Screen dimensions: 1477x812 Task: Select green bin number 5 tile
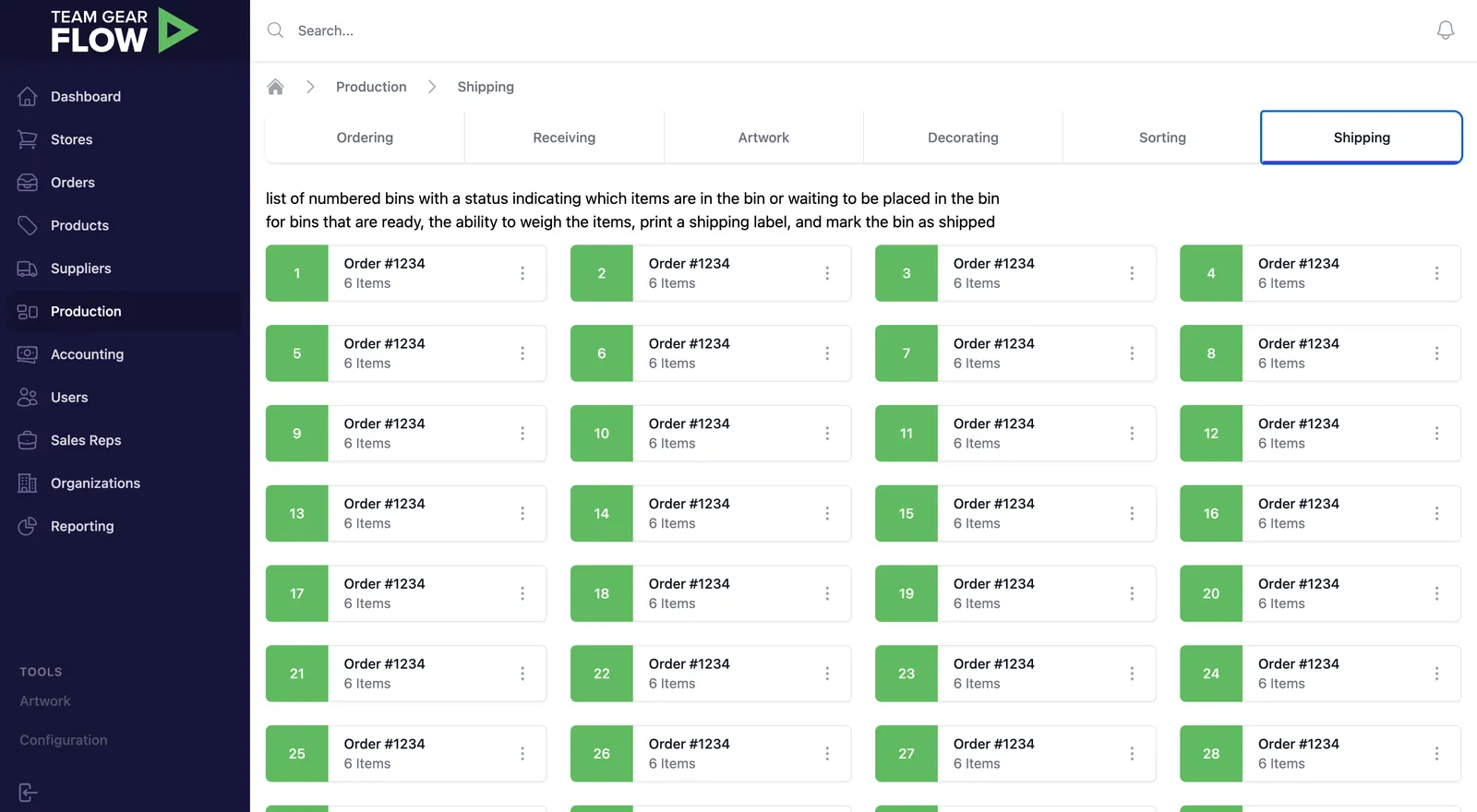point(297,353)
